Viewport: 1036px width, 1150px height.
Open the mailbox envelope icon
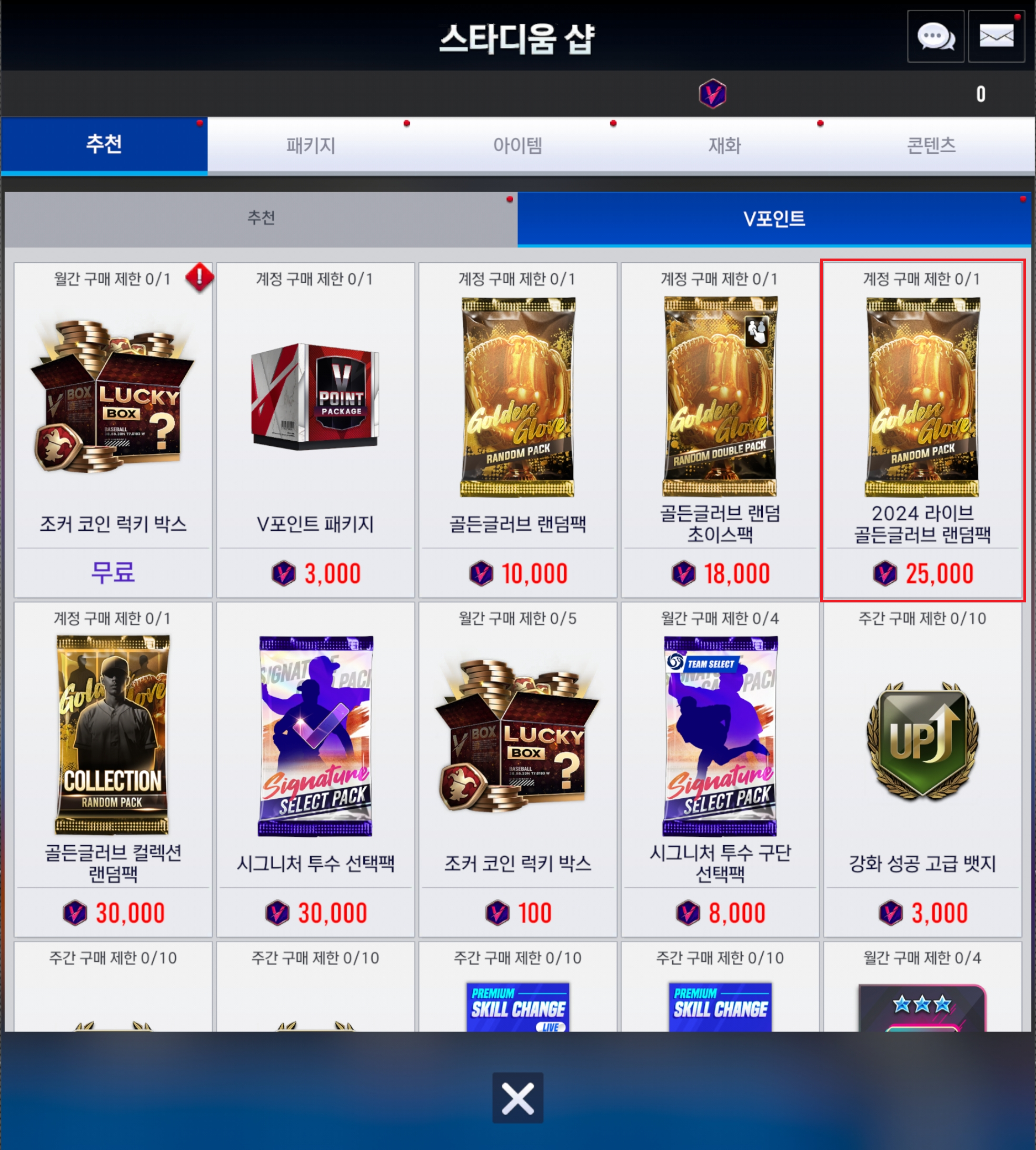pos(996,36)
